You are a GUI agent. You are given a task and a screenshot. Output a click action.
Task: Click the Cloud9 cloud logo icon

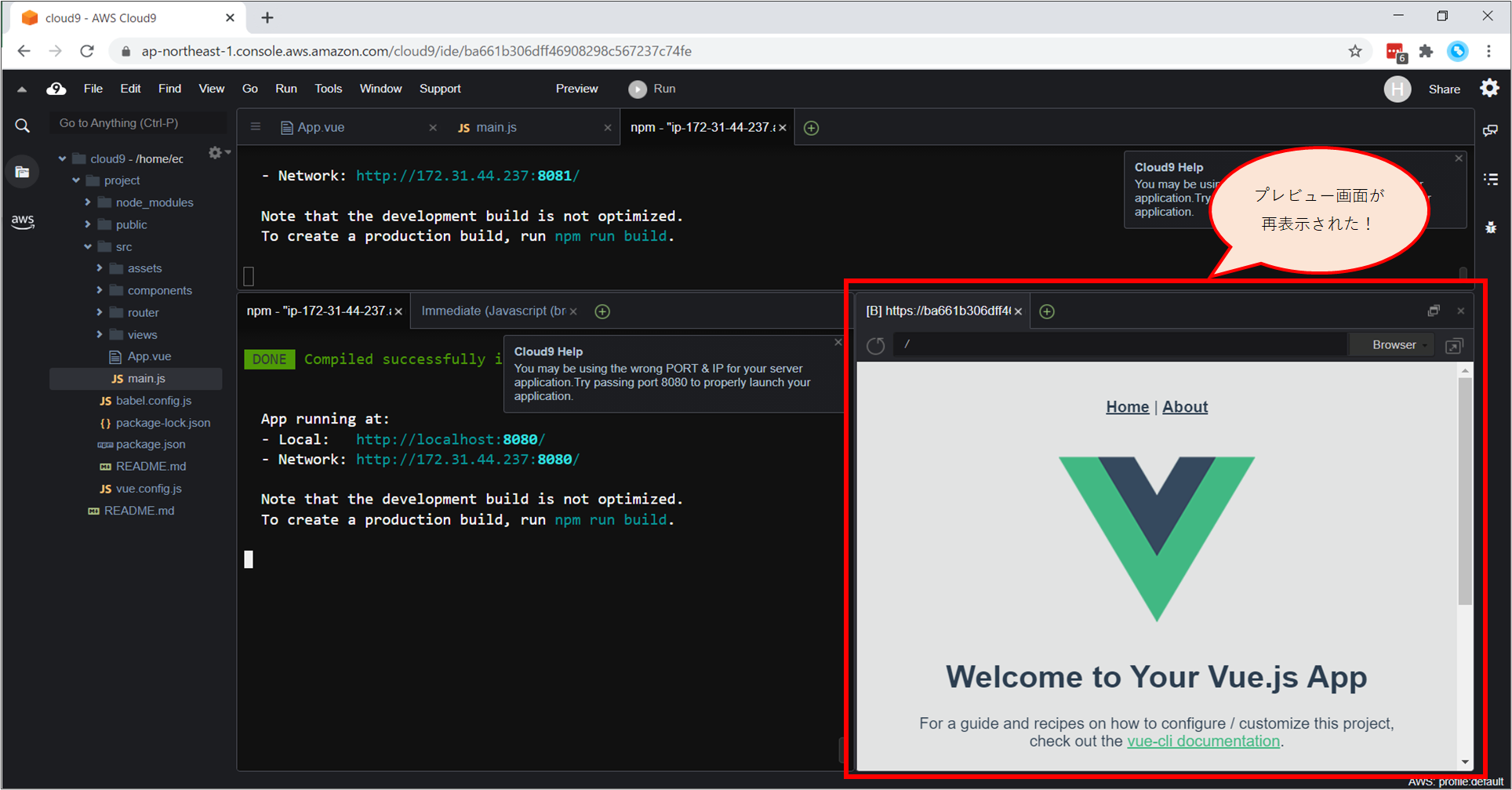click(56, 89)
